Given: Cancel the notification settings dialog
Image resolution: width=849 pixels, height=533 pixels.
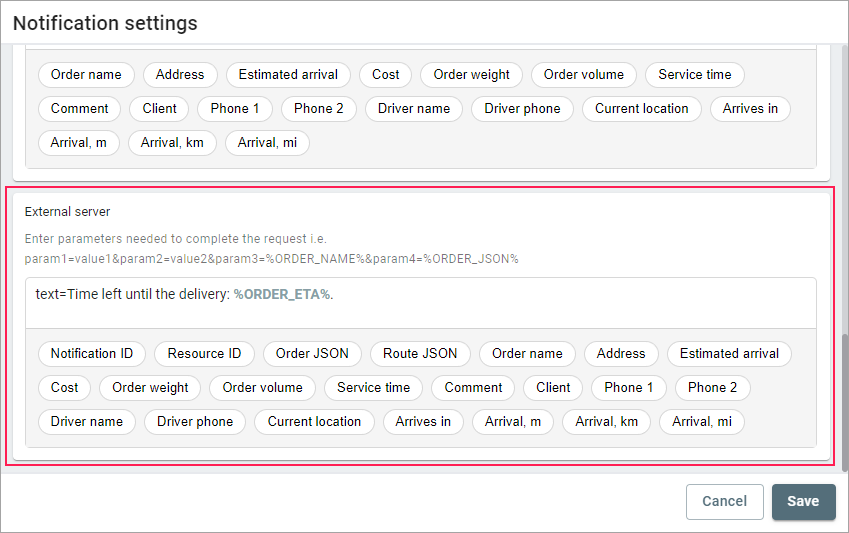Looking at the screenshot, I should [x=724, y=502].
